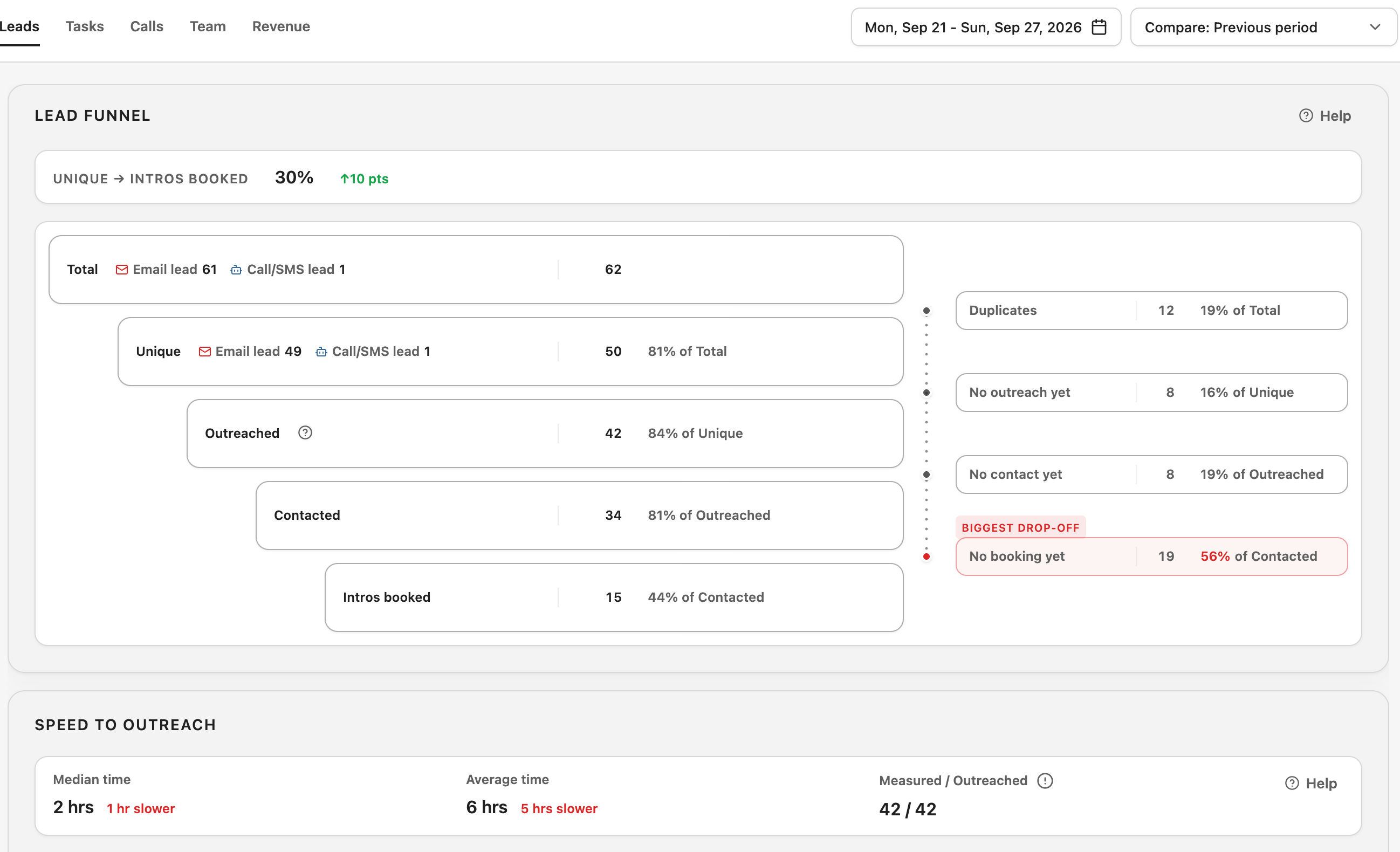
Task: Open the calendar icon in date range
Action: pyautogui.click(x=1099, y=28)
